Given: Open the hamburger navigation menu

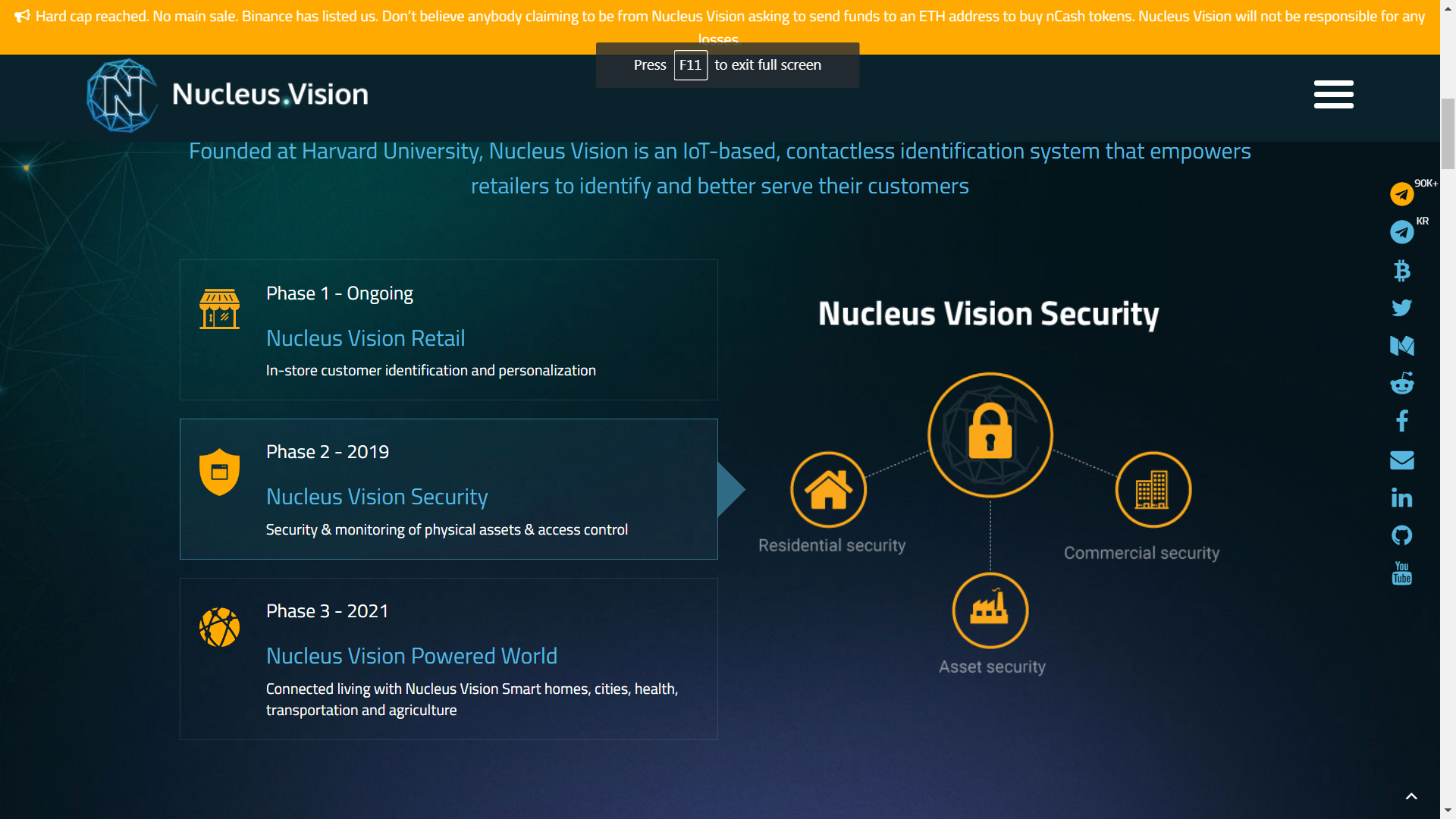Looking at the screenshot, I should pyautogui.click(x=1333, y=94).
